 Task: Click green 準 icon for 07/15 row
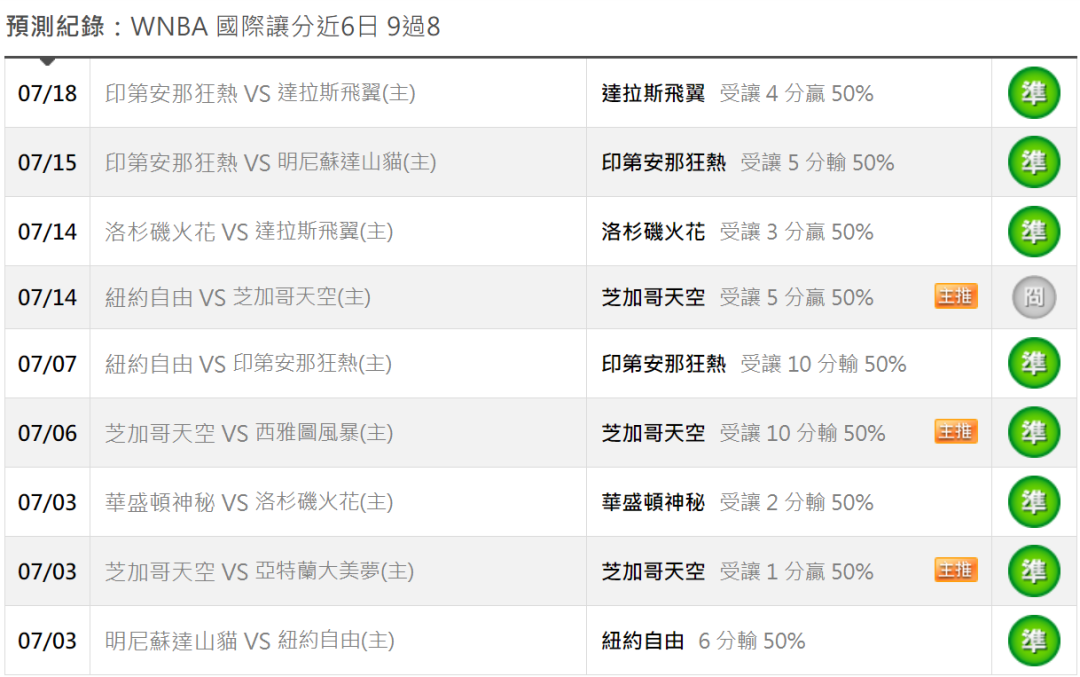[1034, 162]
